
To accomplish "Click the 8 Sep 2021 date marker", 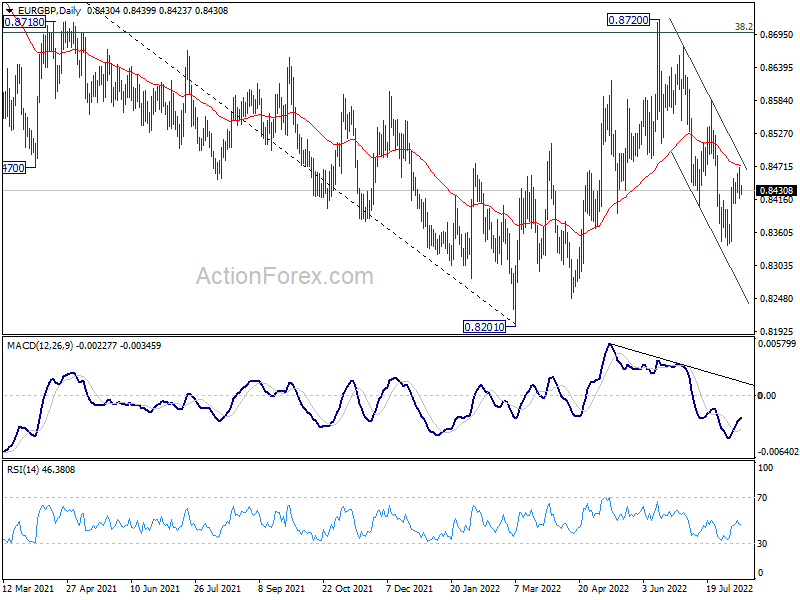I will click(281, 588).
